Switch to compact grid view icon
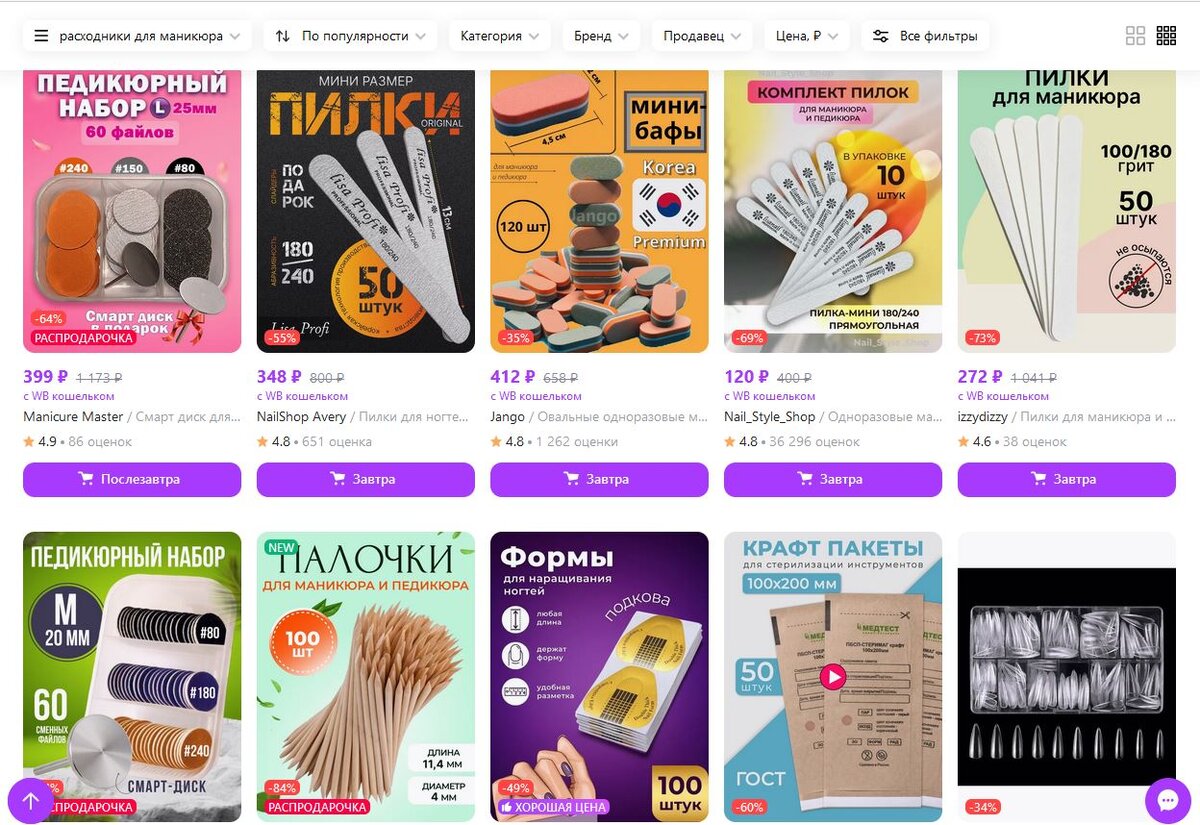Viewport: 1200px width, 825px height. point(1166,36)
